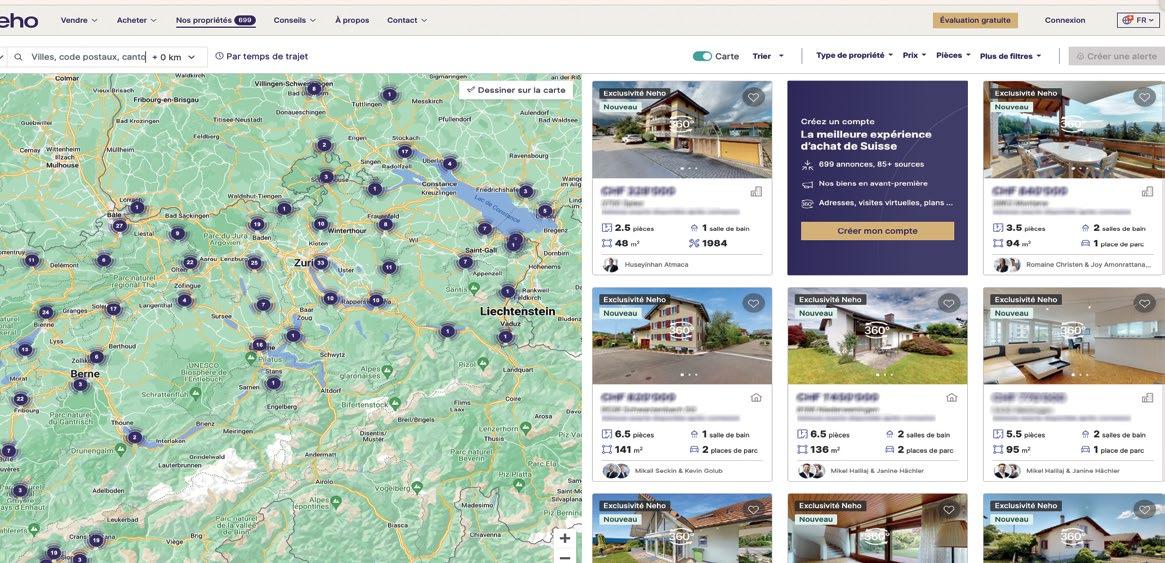Click Dessiner sur la carte button

point(516,90)
